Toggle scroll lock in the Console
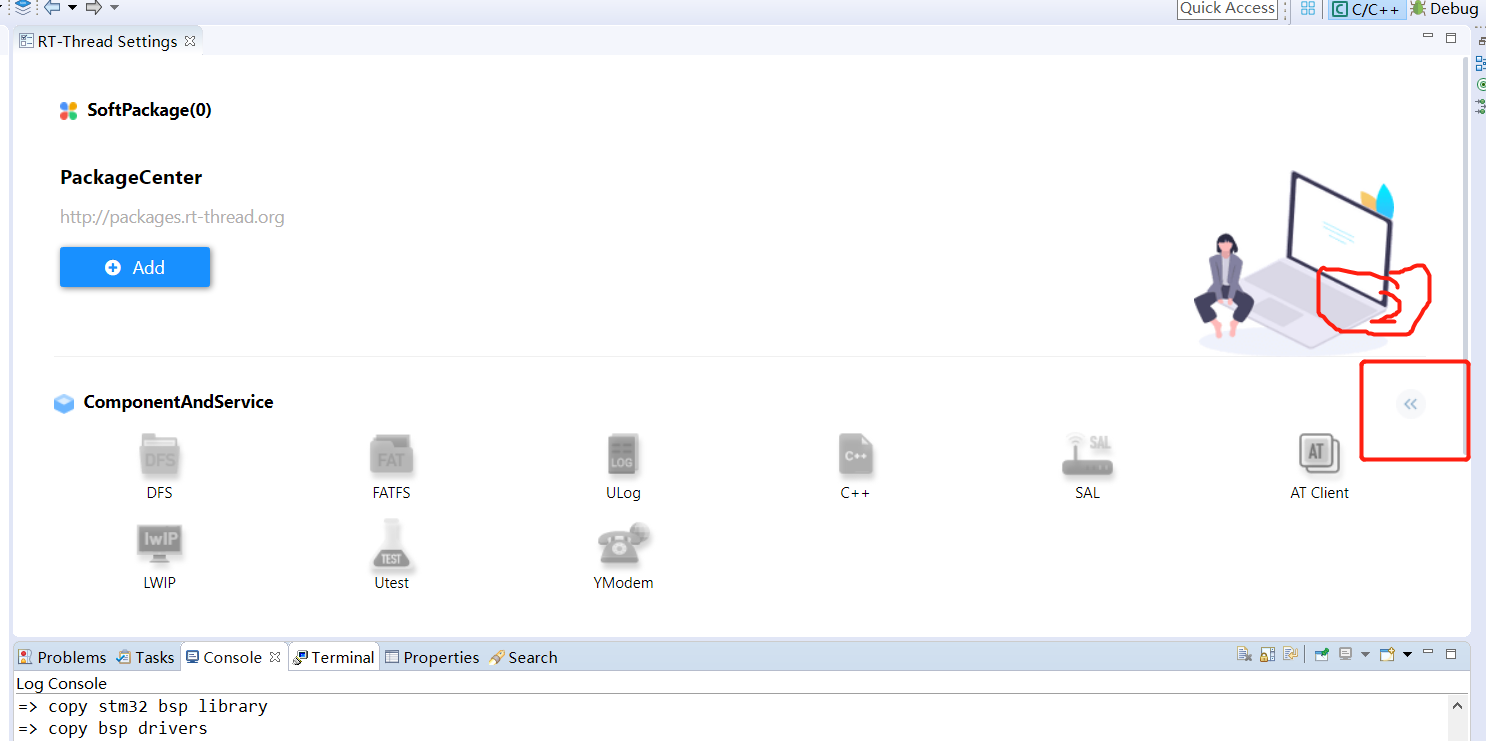Screen dimensions: 1486x741 click(1267, 653)
